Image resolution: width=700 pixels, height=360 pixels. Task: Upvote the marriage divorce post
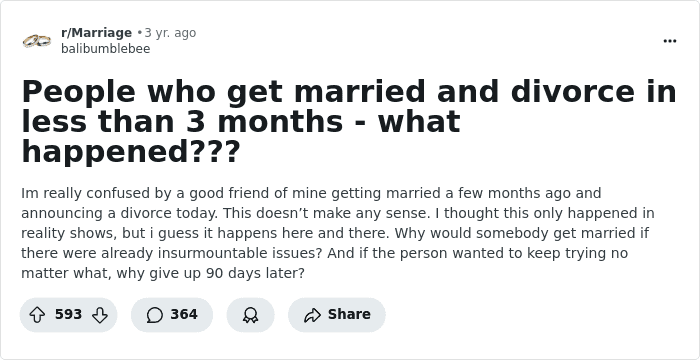click(37, 315)
